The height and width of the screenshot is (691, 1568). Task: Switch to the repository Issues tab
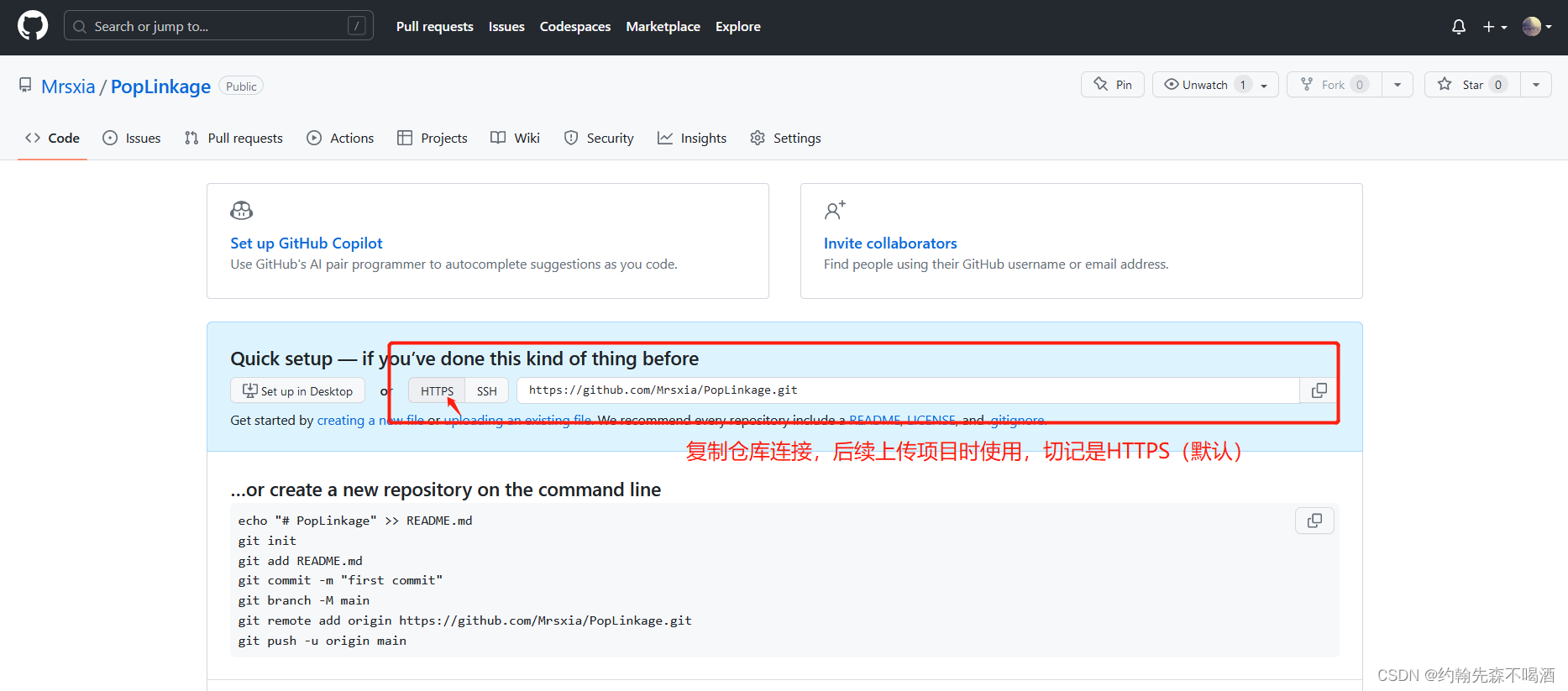tap(132, 138)
